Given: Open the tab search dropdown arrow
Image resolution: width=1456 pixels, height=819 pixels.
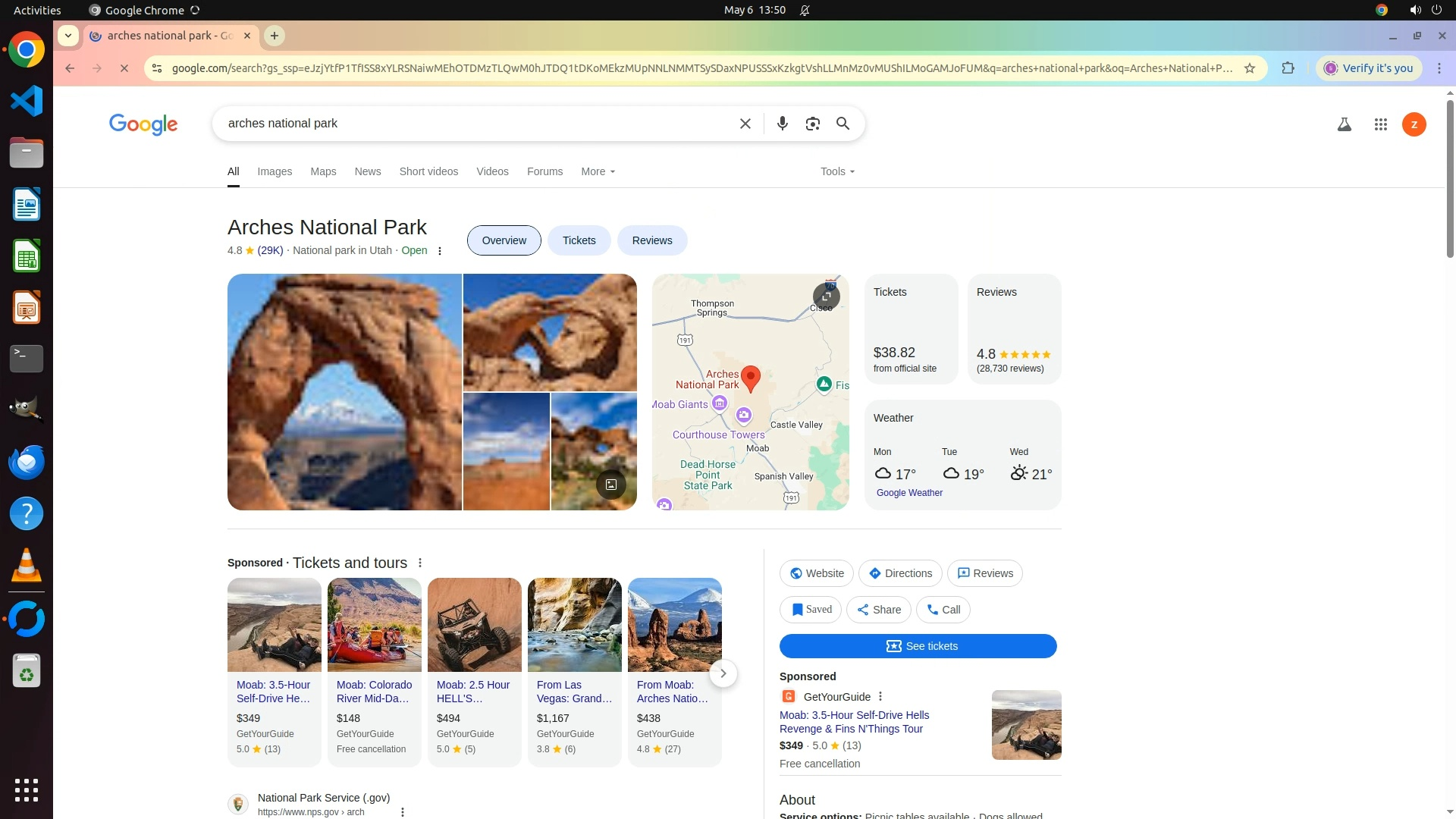Looking at the screenshot, I should pos(68,36).
